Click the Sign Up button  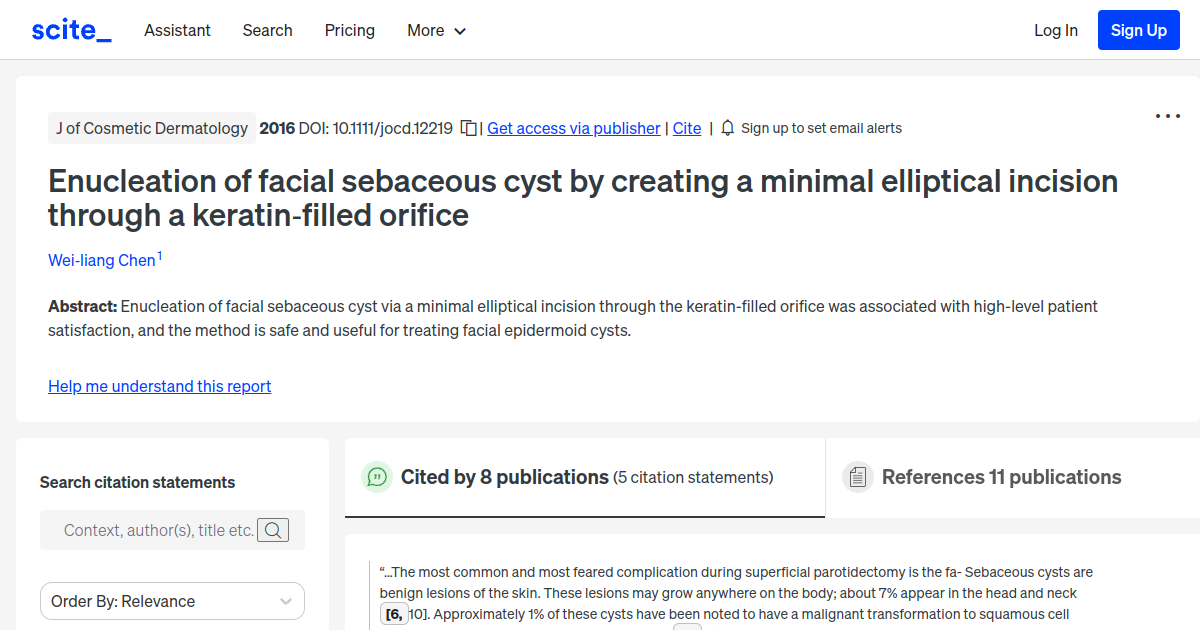click(1138, 29)
